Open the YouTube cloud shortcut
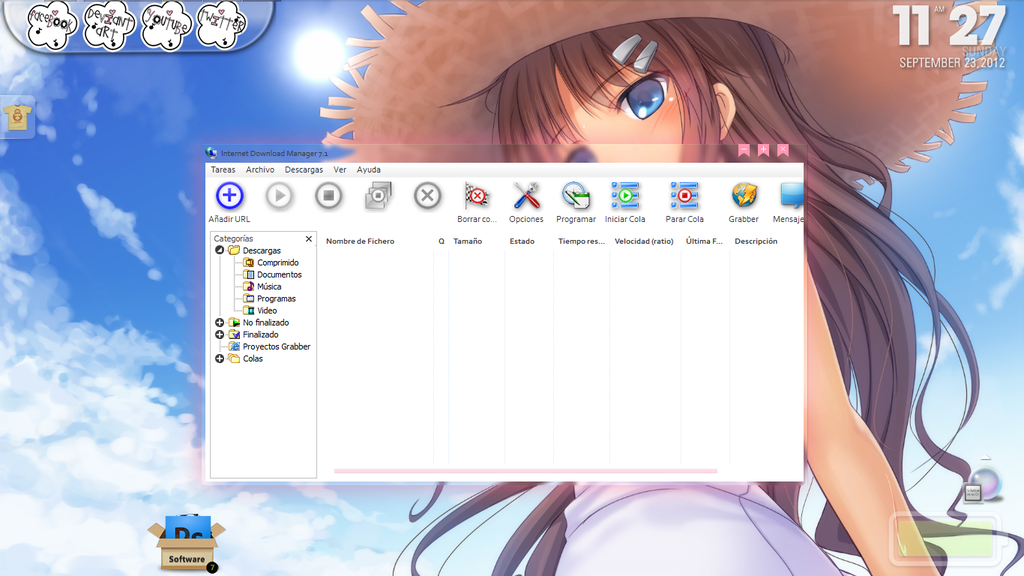 click(167, 25)
